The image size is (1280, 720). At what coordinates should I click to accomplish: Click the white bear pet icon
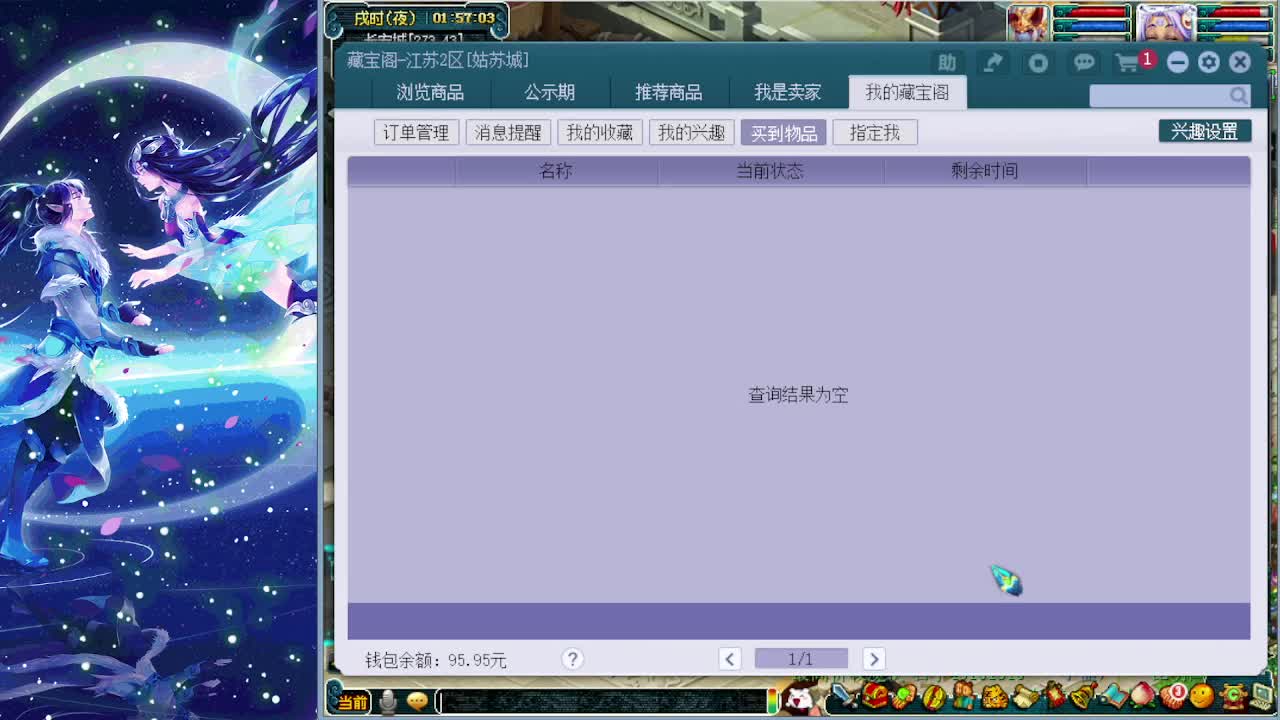799,697
